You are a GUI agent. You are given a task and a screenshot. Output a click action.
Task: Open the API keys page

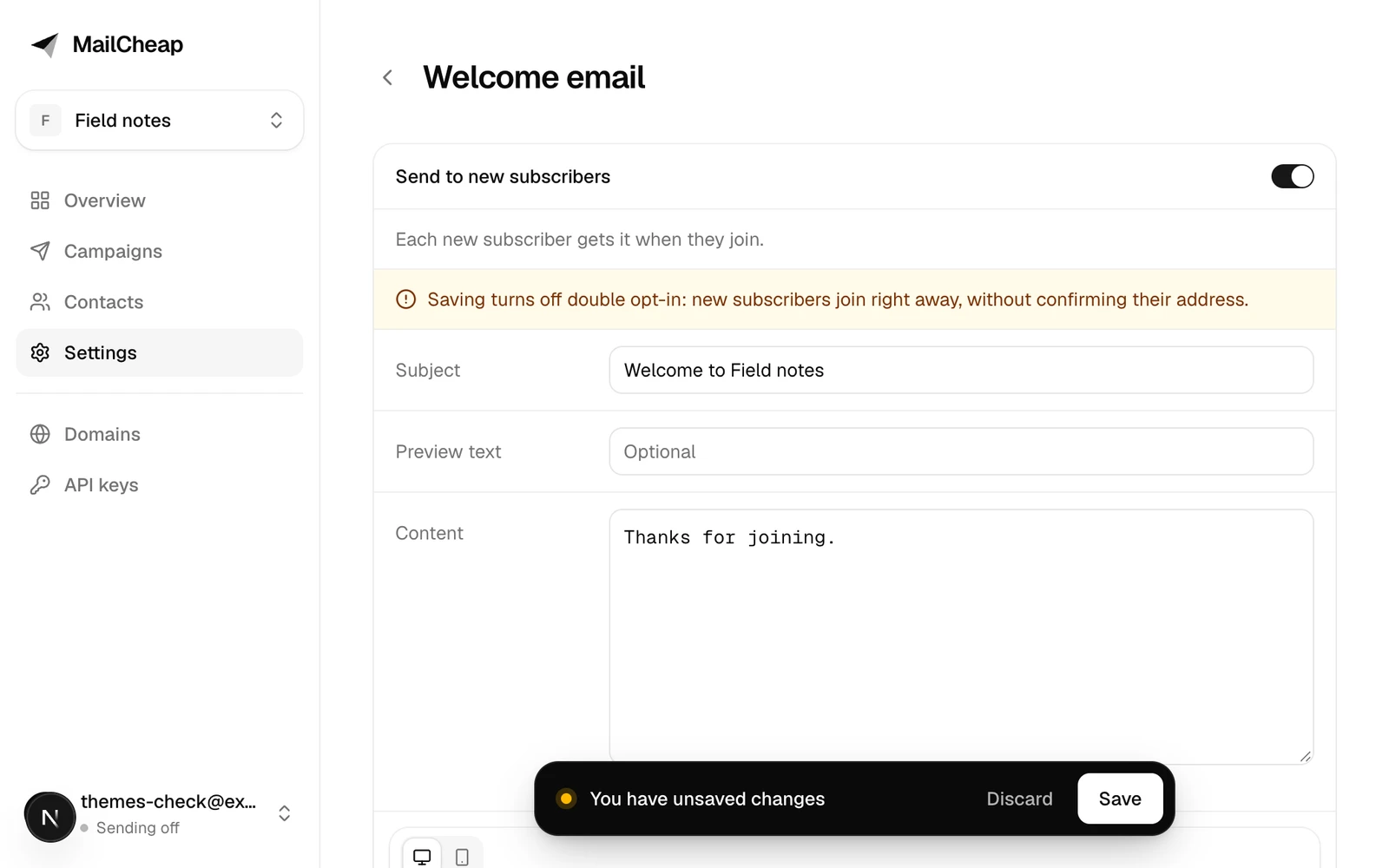coord(160,485)
